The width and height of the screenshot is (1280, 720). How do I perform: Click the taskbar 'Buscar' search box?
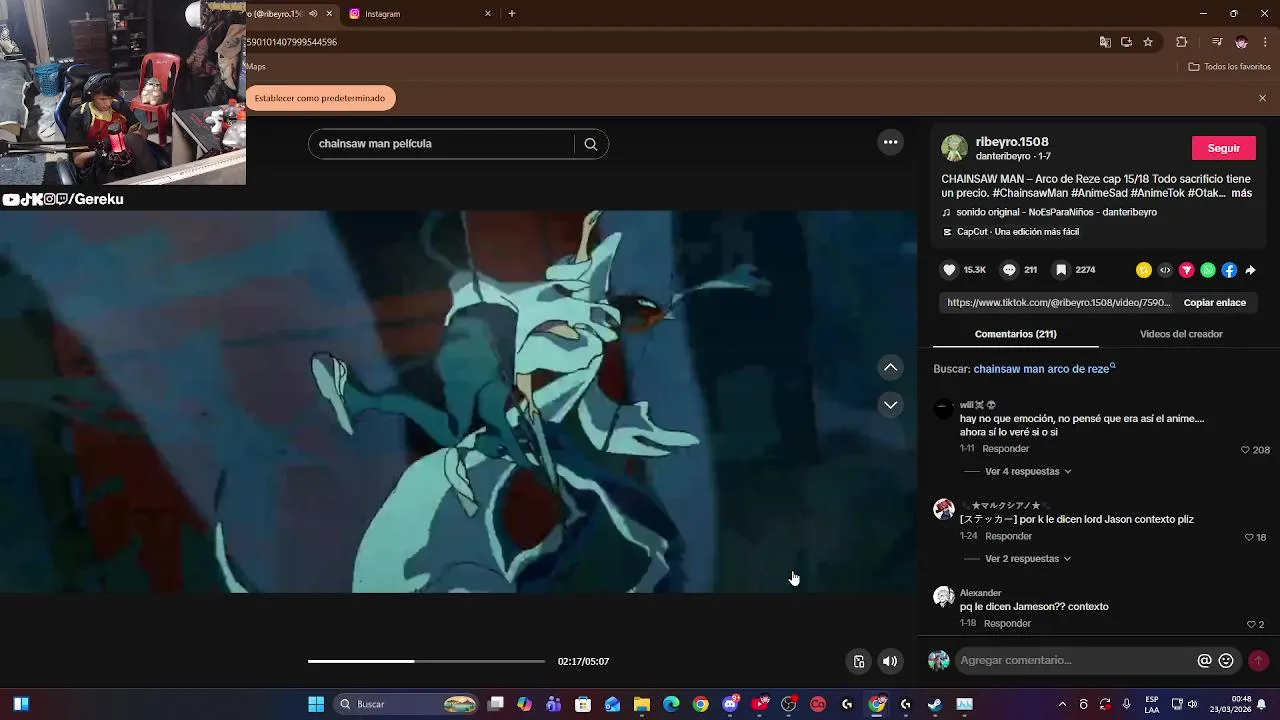pyautogui.click(x=406, y=704)
